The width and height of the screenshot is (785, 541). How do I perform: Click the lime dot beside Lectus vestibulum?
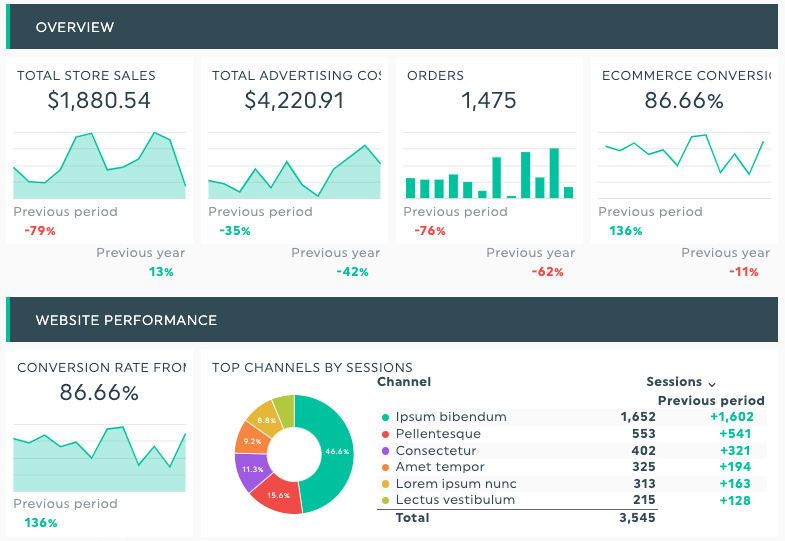click(x=385, y=500)
